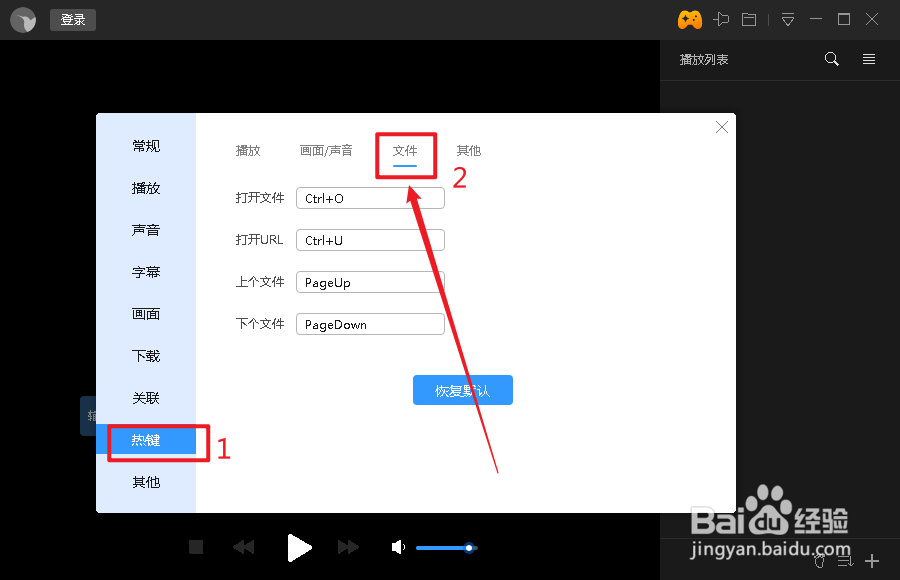Open the playlist options hamburger icon
This screenshot has height=580, width=900.
coord(868,59)
